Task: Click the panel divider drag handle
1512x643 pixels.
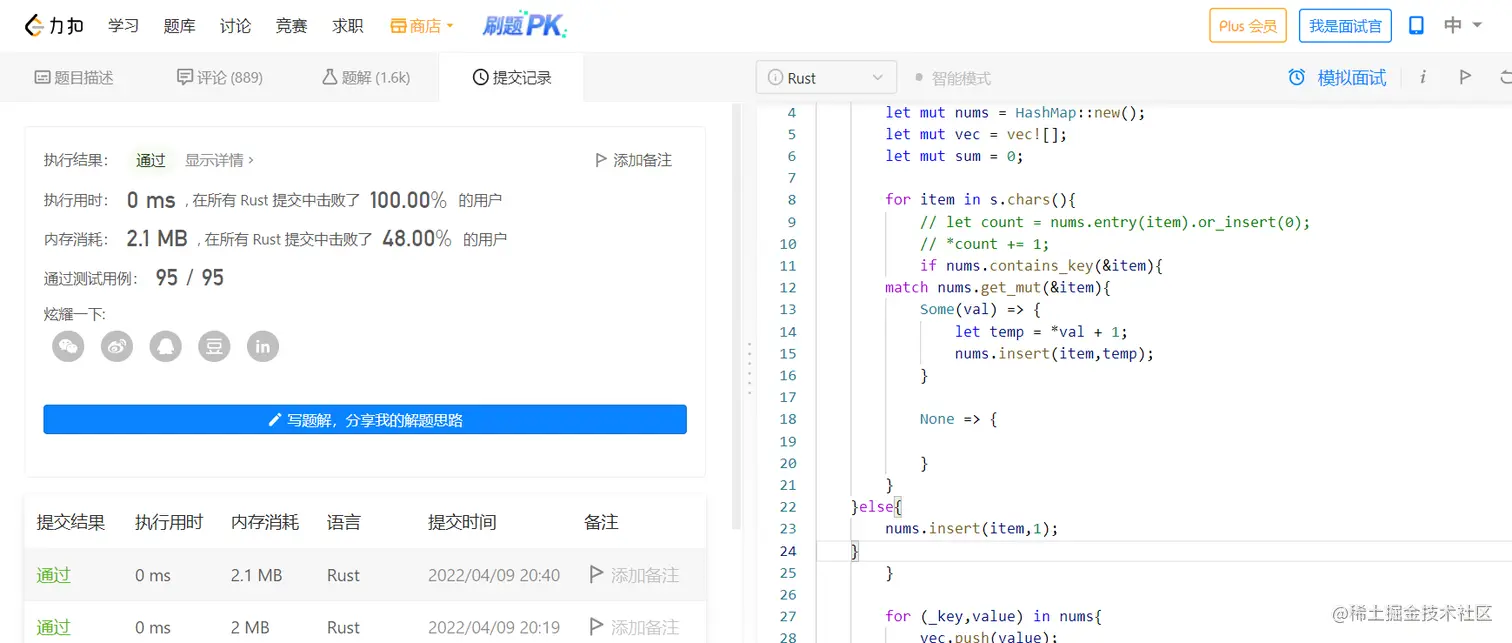Action: [x=749, y=370]
